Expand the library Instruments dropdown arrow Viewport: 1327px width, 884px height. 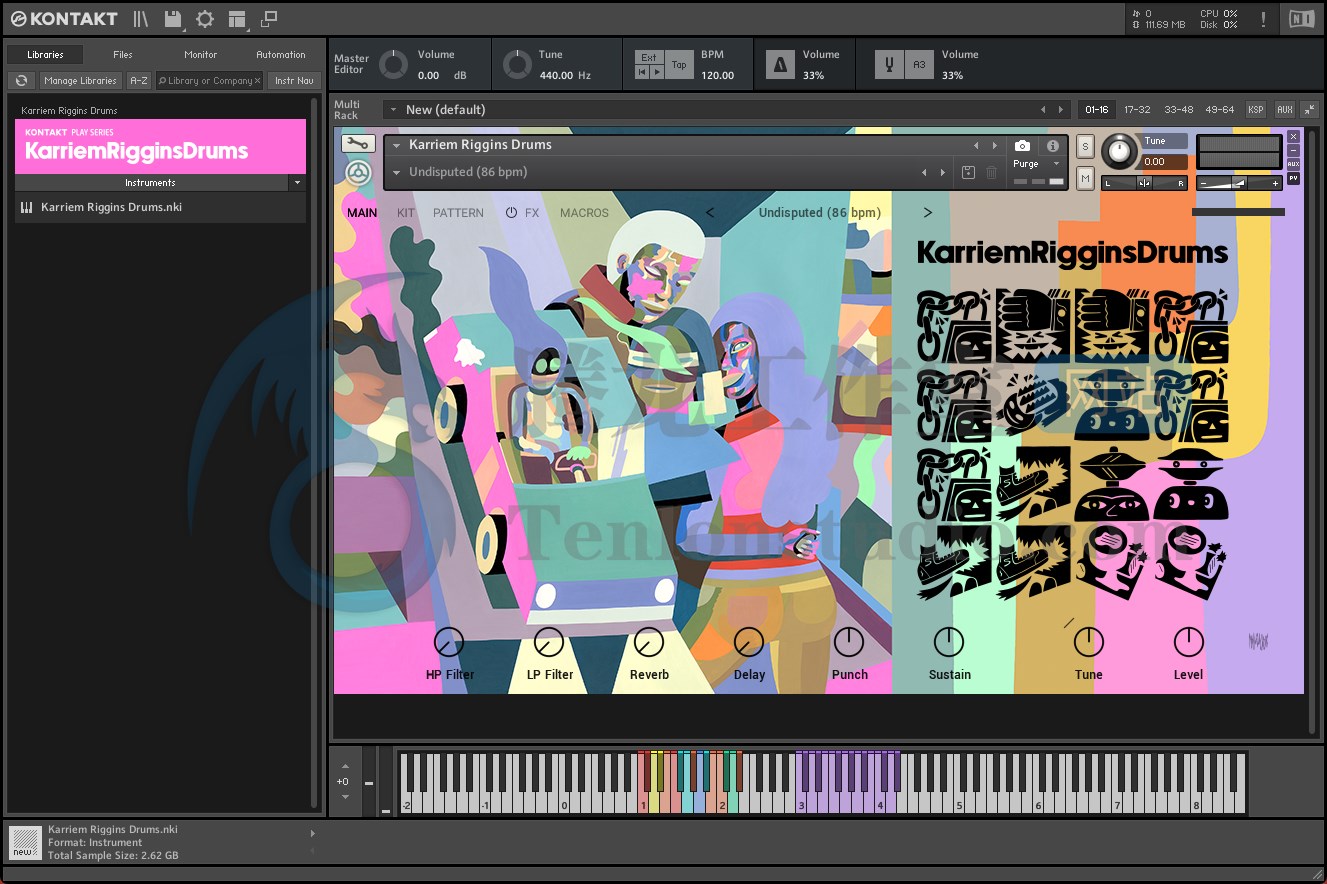(x=297, y=183)
